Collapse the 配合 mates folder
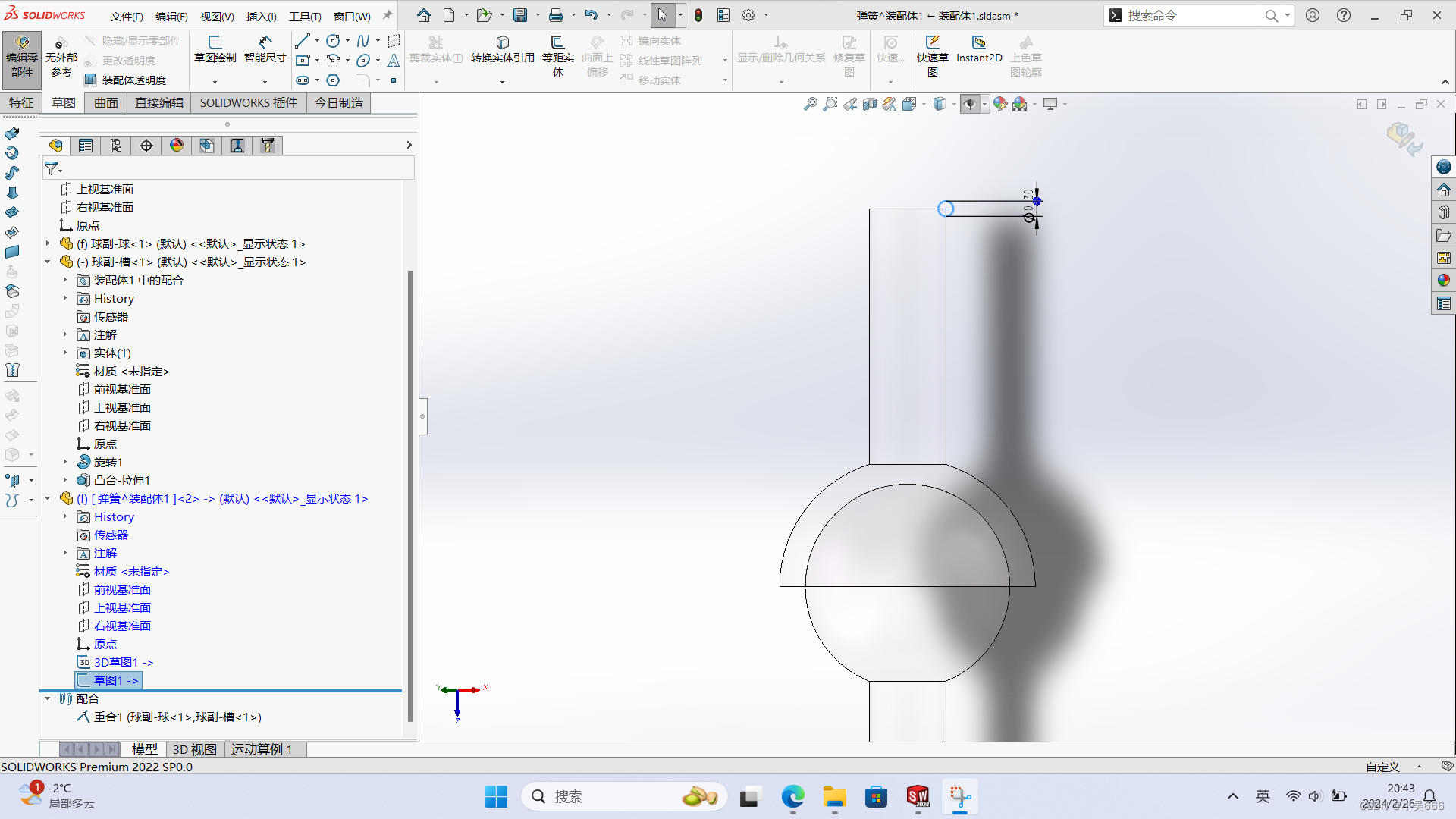This screenshot has height=819, width=1456. click(48, 698)
